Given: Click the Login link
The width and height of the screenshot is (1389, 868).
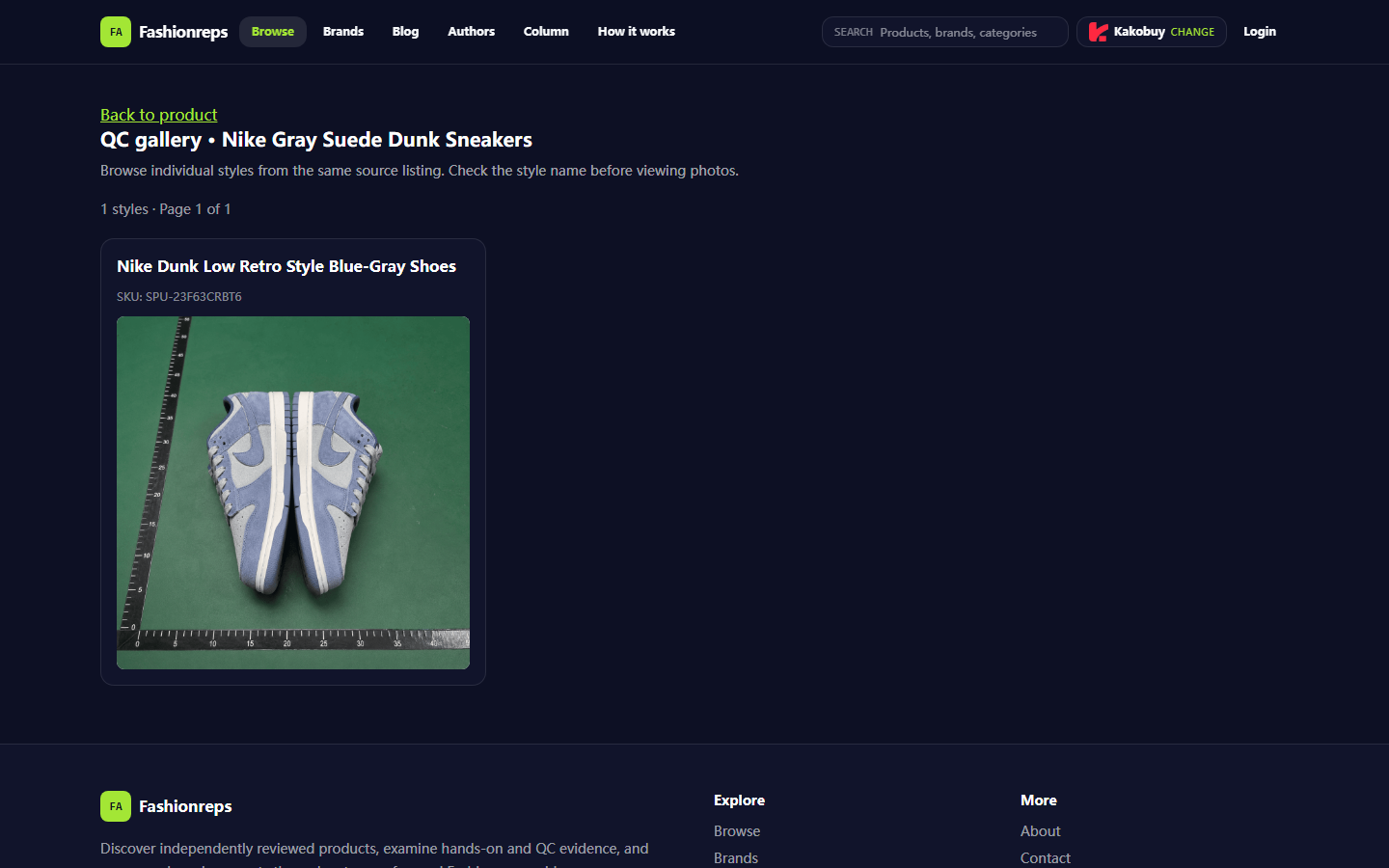Looking at the screenshot, I should 1260,32.
